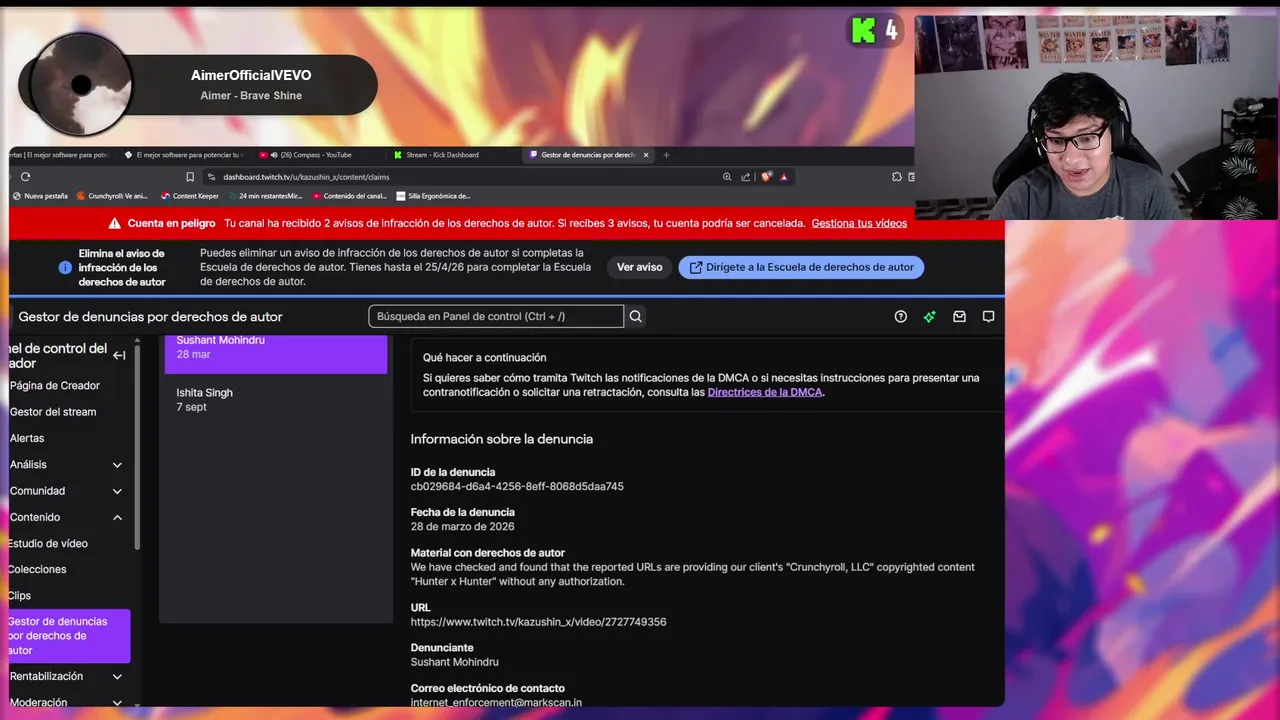Click the internet_enforcement@markscan.in email text
The width and height of the screenshot is (1280, 720).
pos(496,703)
